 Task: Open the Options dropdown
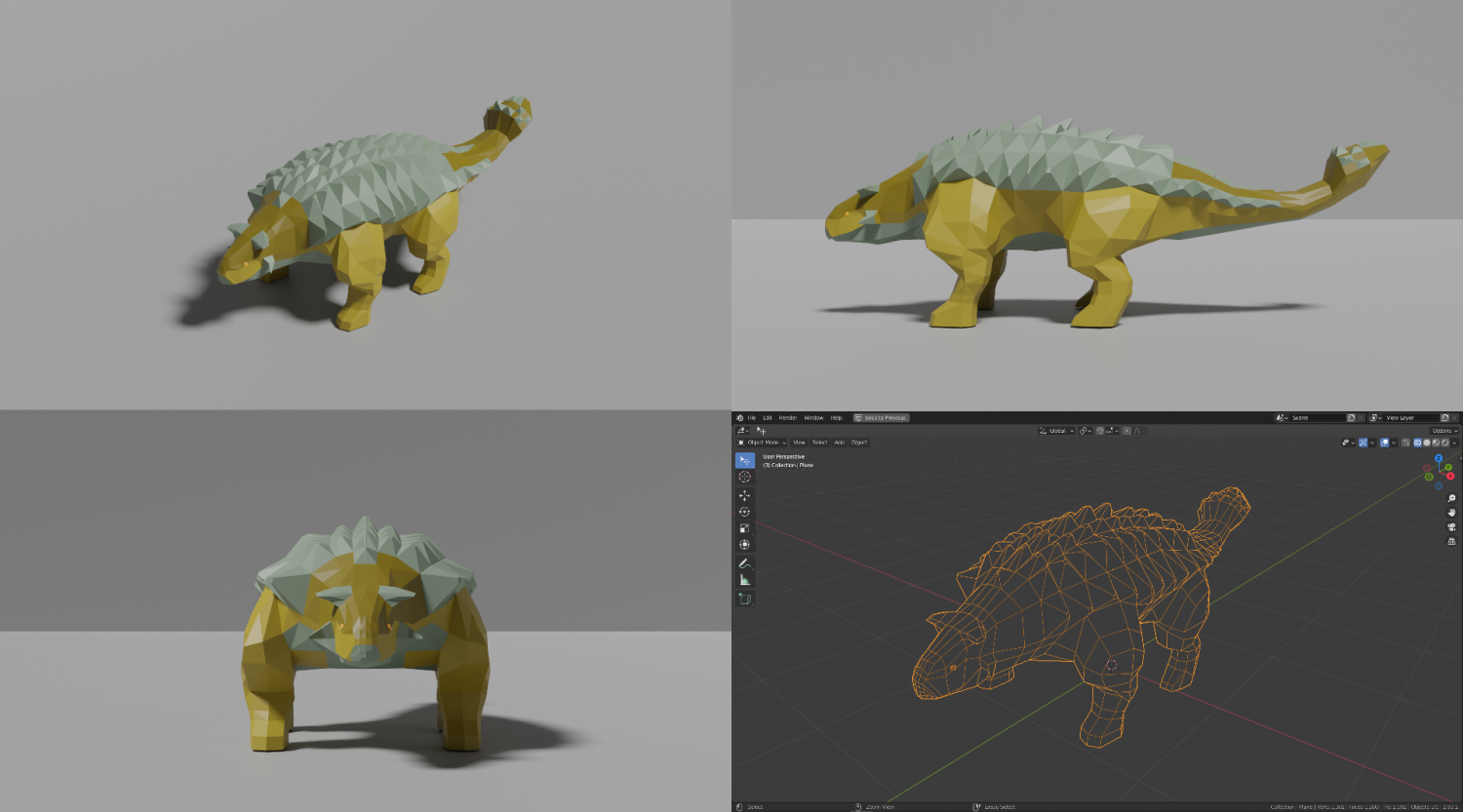[x=1444, y=431]
